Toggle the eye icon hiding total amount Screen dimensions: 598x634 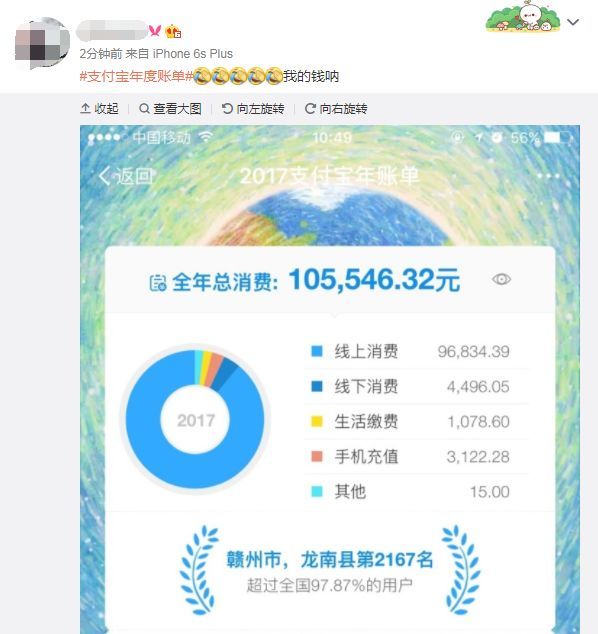coord(501,279)
